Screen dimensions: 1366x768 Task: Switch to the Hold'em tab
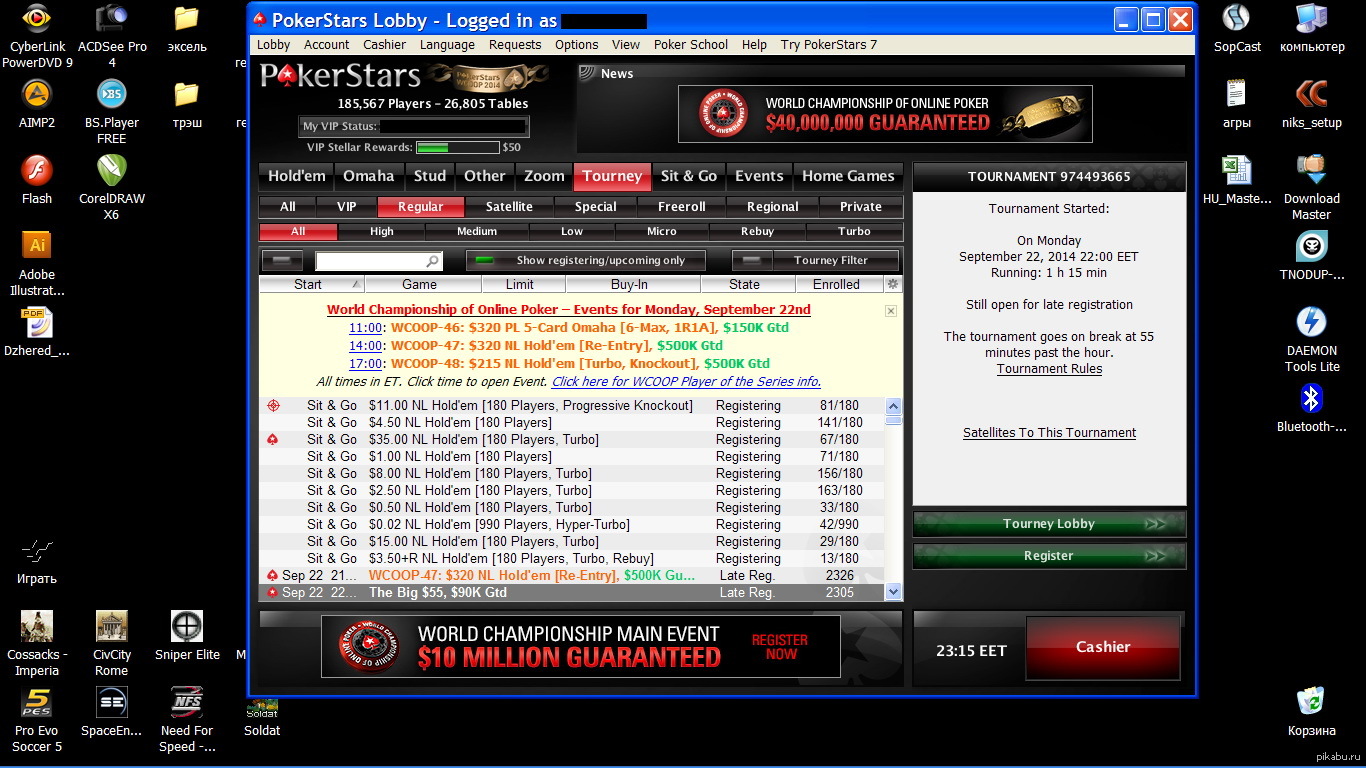[296, 176]
